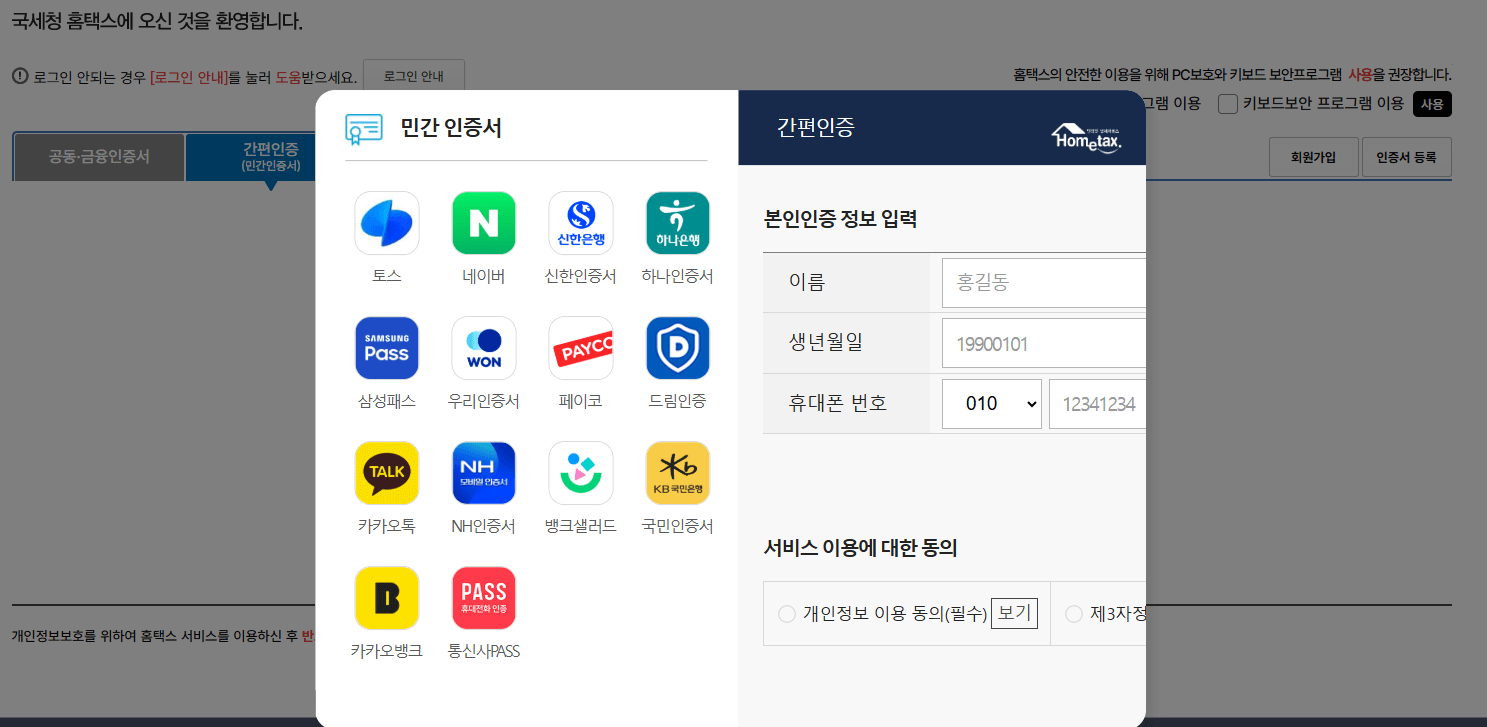Open the privacy consent 보기 details
The width and height of the screenshot is (1487, 727).
pos(1013,613)
